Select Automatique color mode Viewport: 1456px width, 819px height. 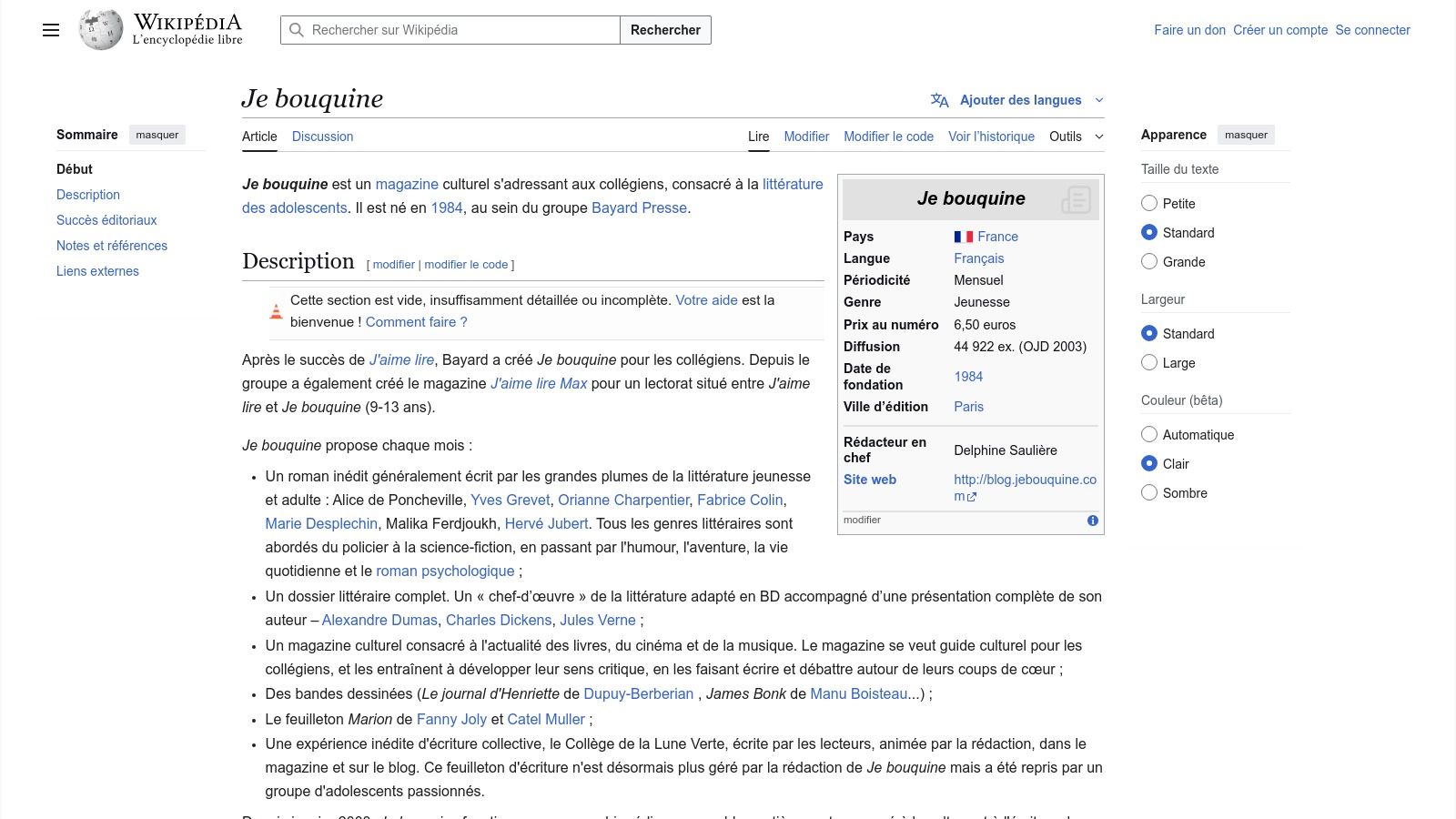pyautogui.click(x=1149, y=435)
